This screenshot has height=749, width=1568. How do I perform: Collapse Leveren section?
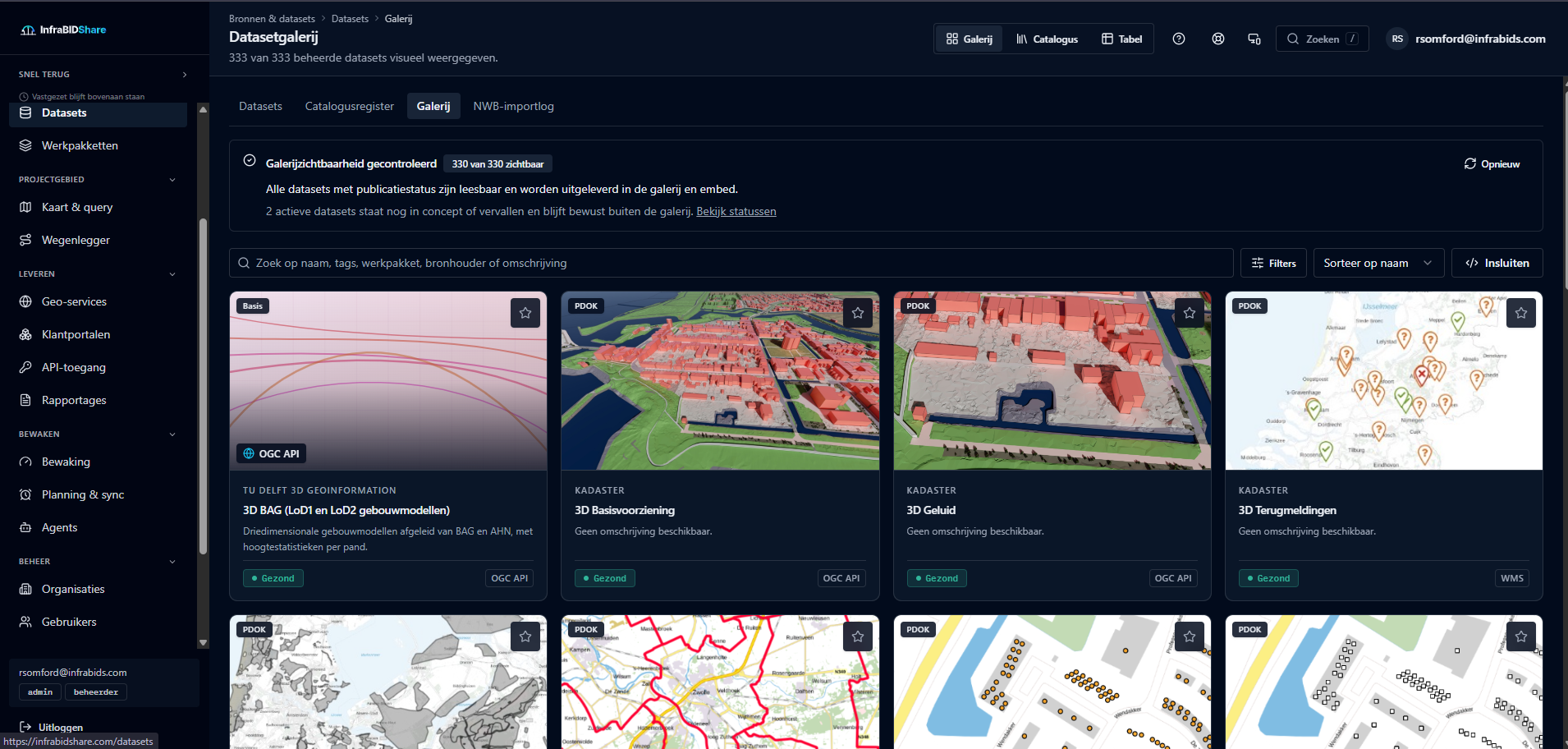[x=172, y=274]
